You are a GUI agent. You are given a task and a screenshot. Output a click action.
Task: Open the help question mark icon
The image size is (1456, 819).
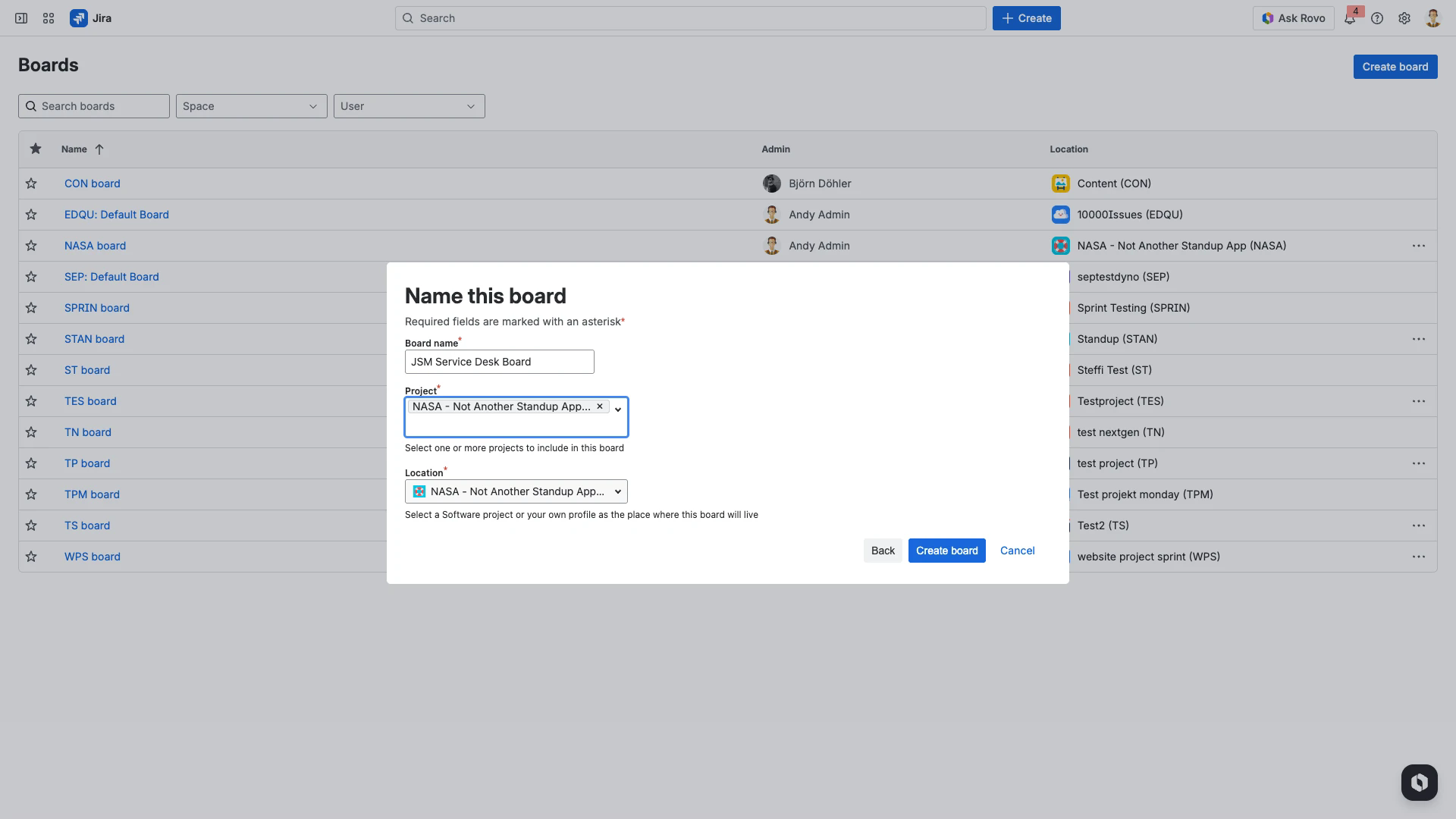[x=1377, y=18]
